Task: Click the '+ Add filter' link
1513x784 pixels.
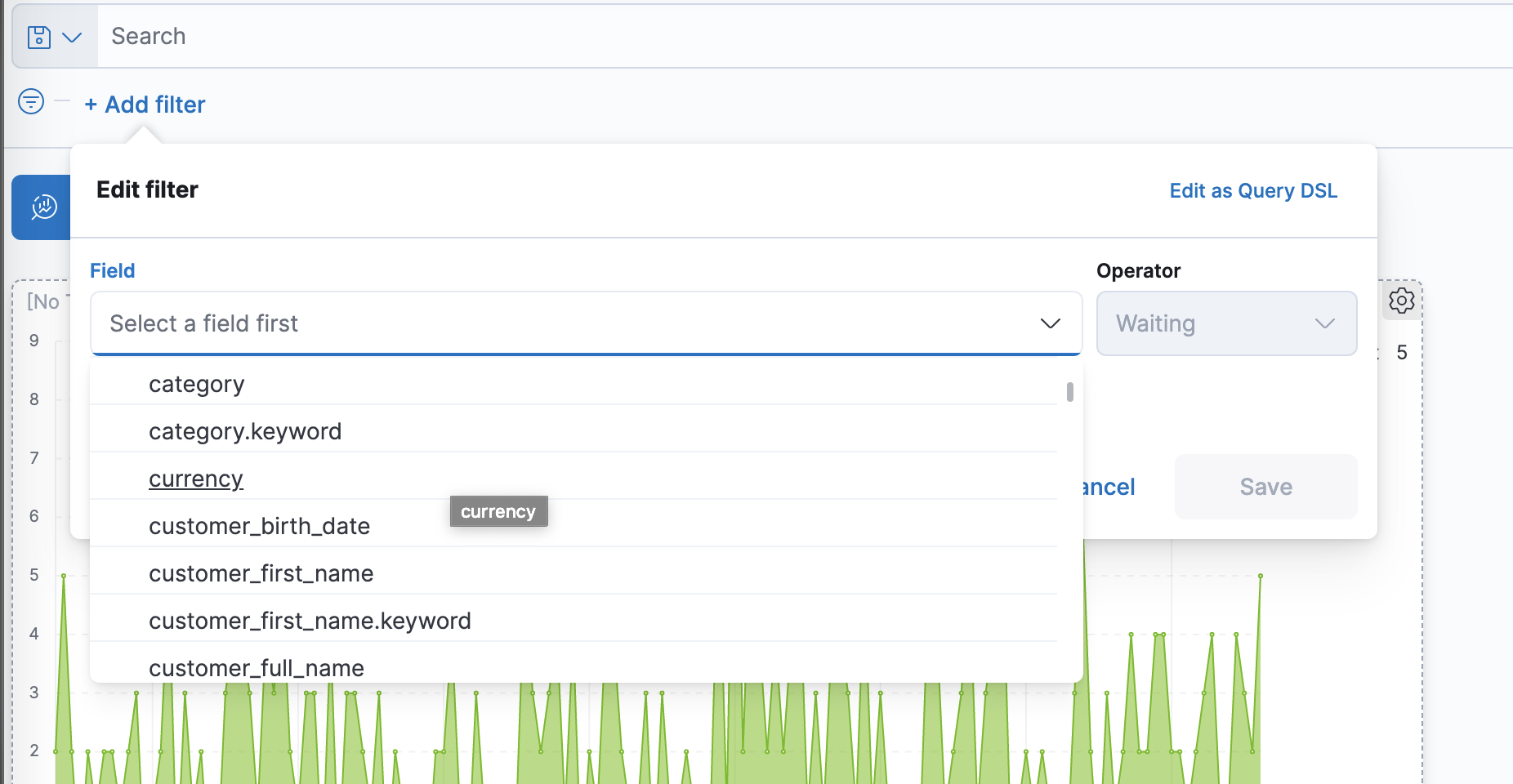Action: (145, 105)
